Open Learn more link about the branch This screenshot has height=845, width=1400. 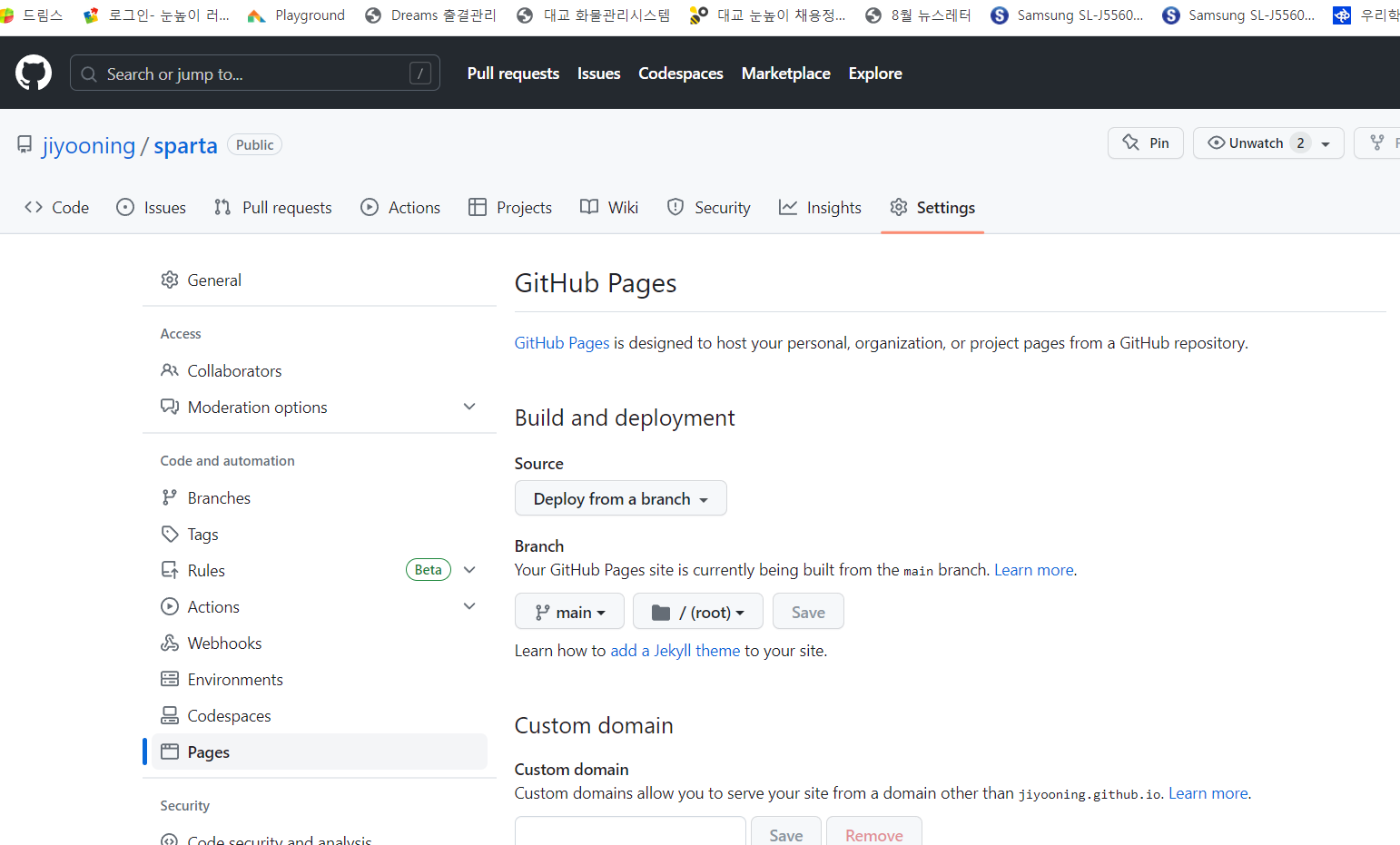pyautogui.click(x=1034, y=570)
